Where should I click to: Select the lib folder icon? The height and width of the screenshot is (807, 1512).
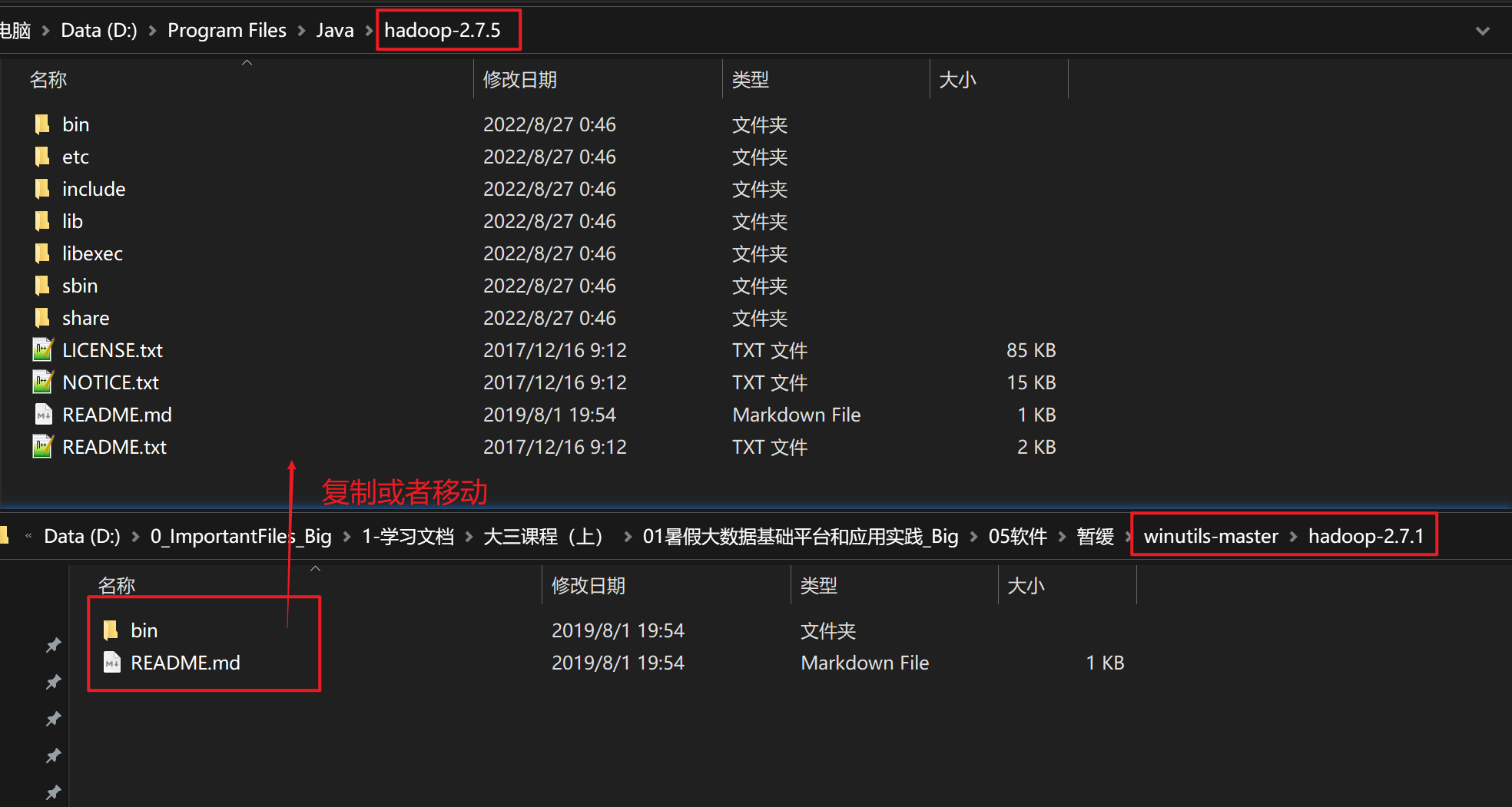click(42, 221)
